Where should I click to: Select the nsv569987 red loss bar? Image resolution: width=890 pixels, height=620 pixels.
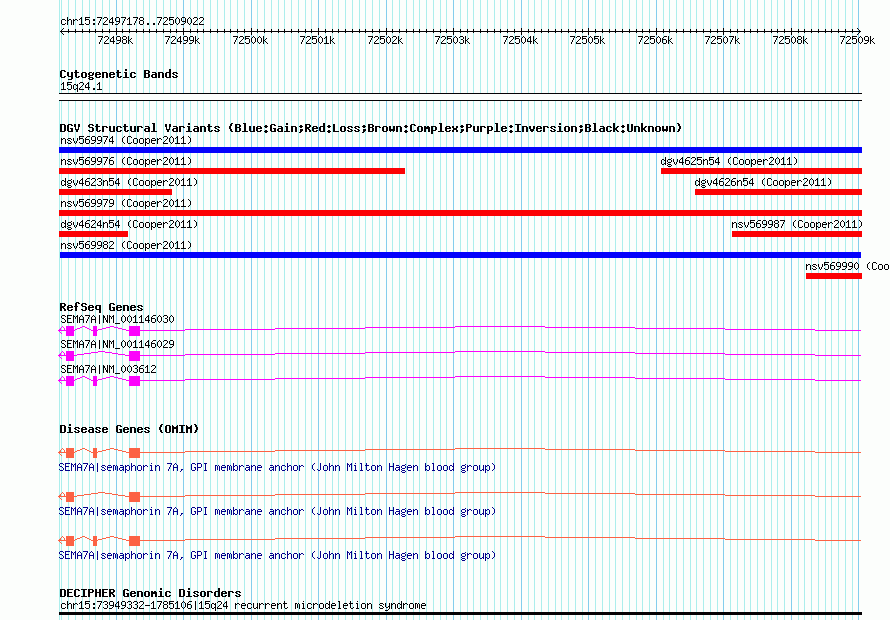pyautogui.click(x=797, y=234)
